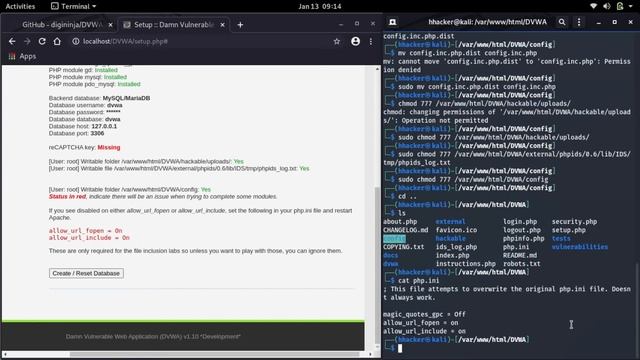Click the network status icon

point(593,6)
